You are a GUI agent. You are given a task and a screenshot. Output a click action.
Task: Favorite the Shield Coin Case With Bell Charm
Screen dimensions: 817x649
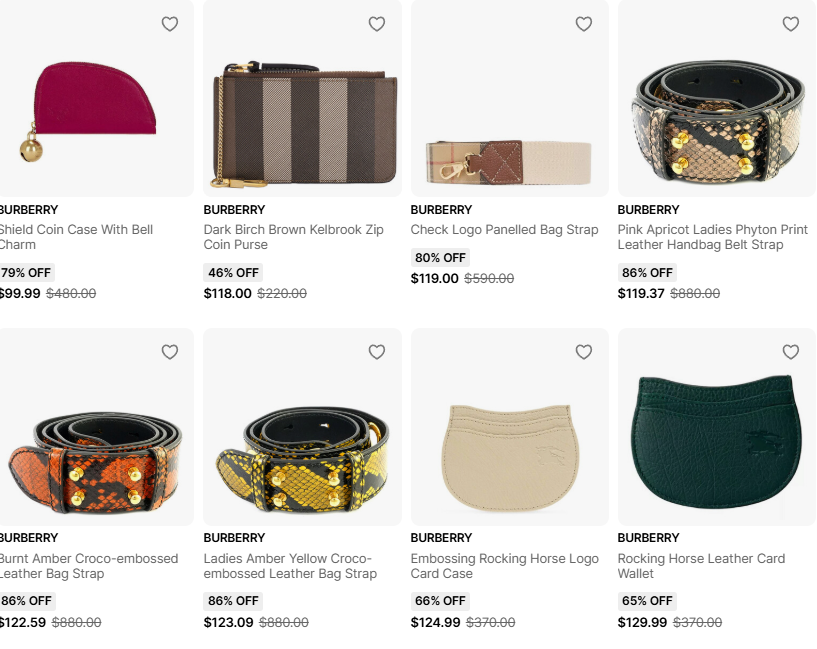pos(170,24)
